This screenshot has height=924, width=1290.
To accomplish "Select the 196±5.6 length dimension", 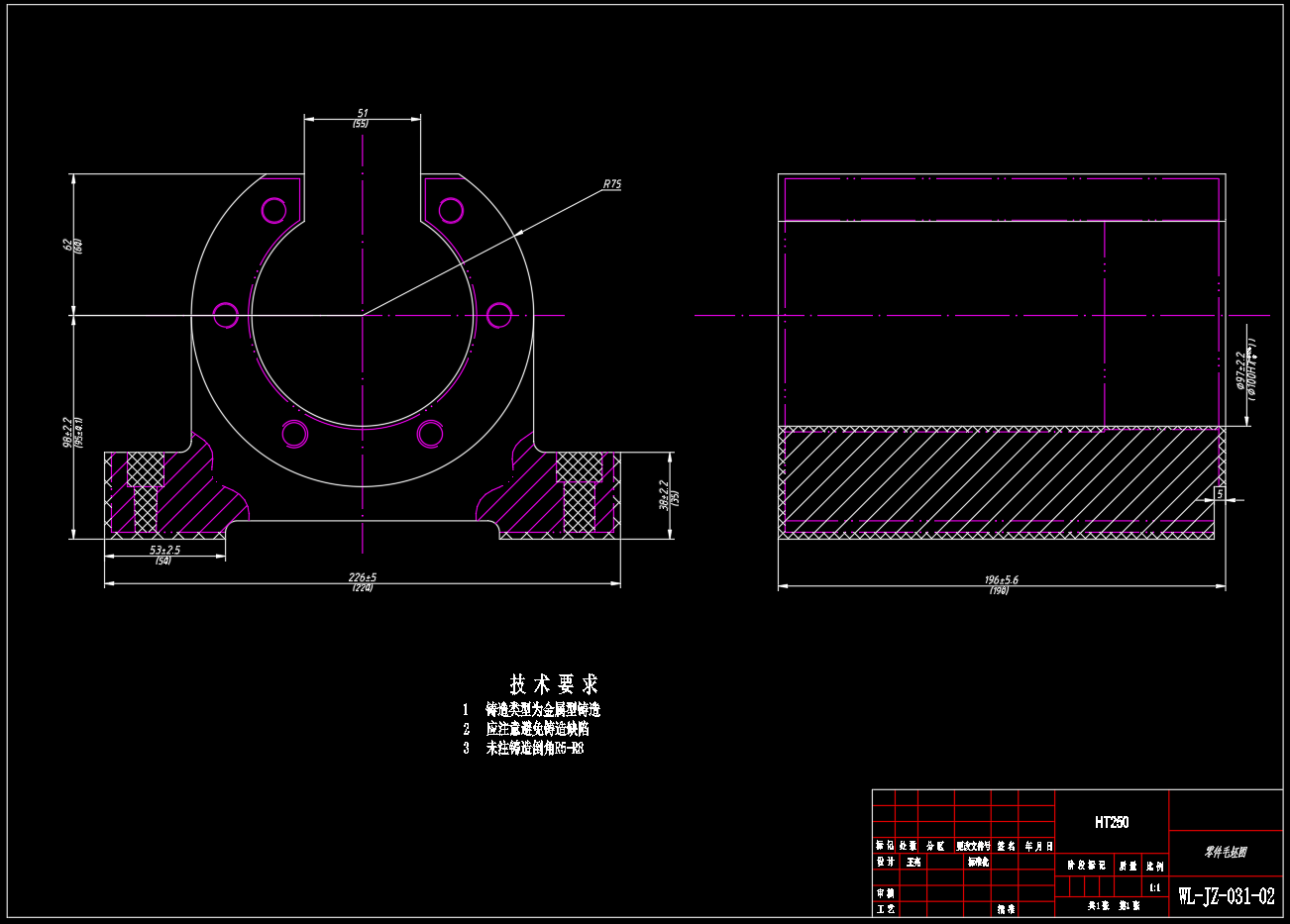I will pyautogui.click(x=1001, y=580).
